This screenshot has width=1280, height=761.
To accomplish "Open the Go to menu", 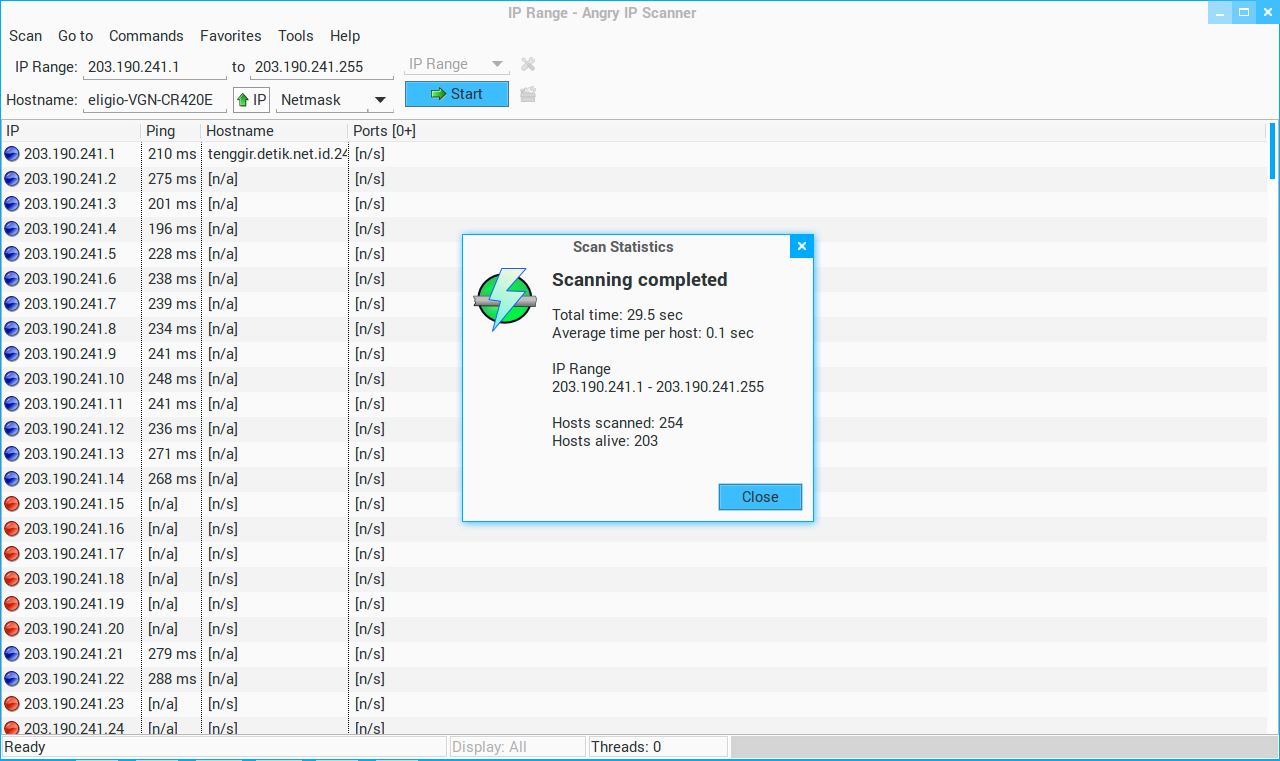I will tap(75, 36).
